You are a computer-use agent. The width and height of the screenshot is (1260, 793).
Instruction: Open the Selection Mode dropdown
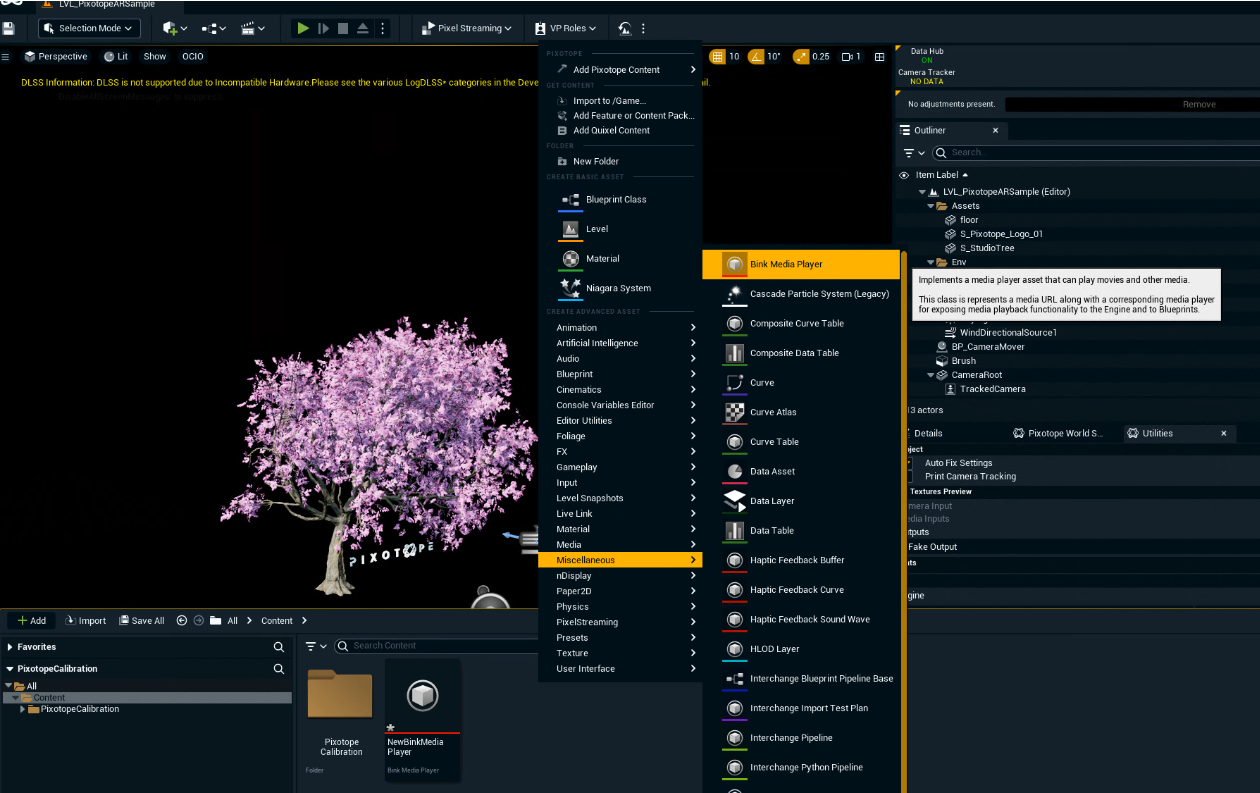point(88,29)
